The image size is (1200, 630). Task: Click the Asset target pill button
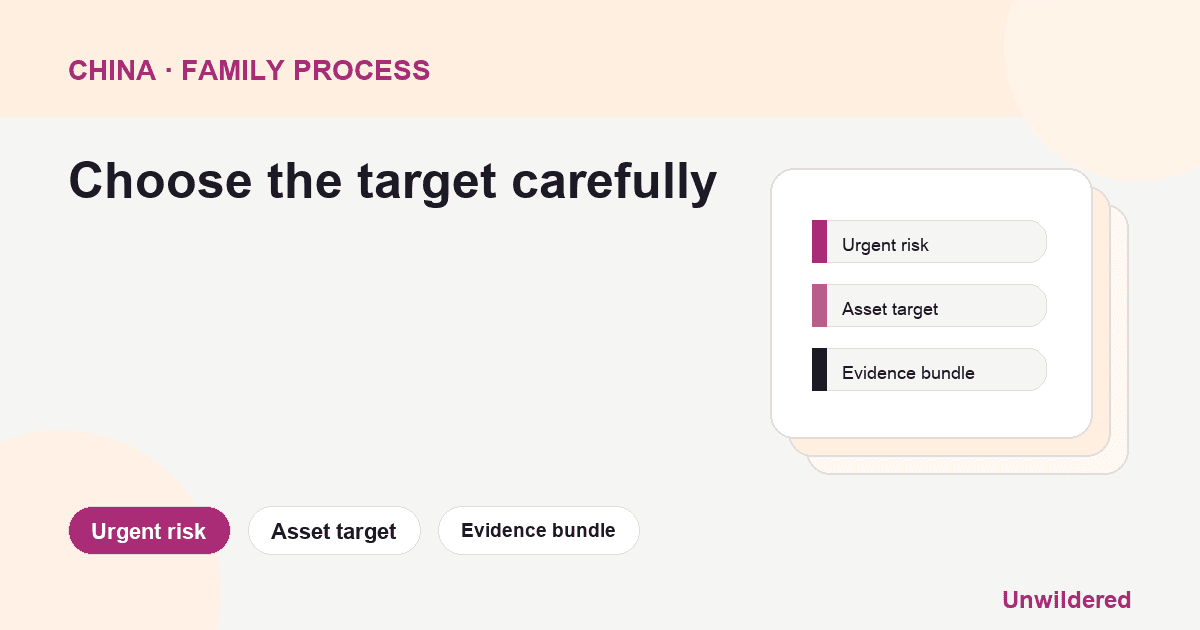click(x=334, y=531)
